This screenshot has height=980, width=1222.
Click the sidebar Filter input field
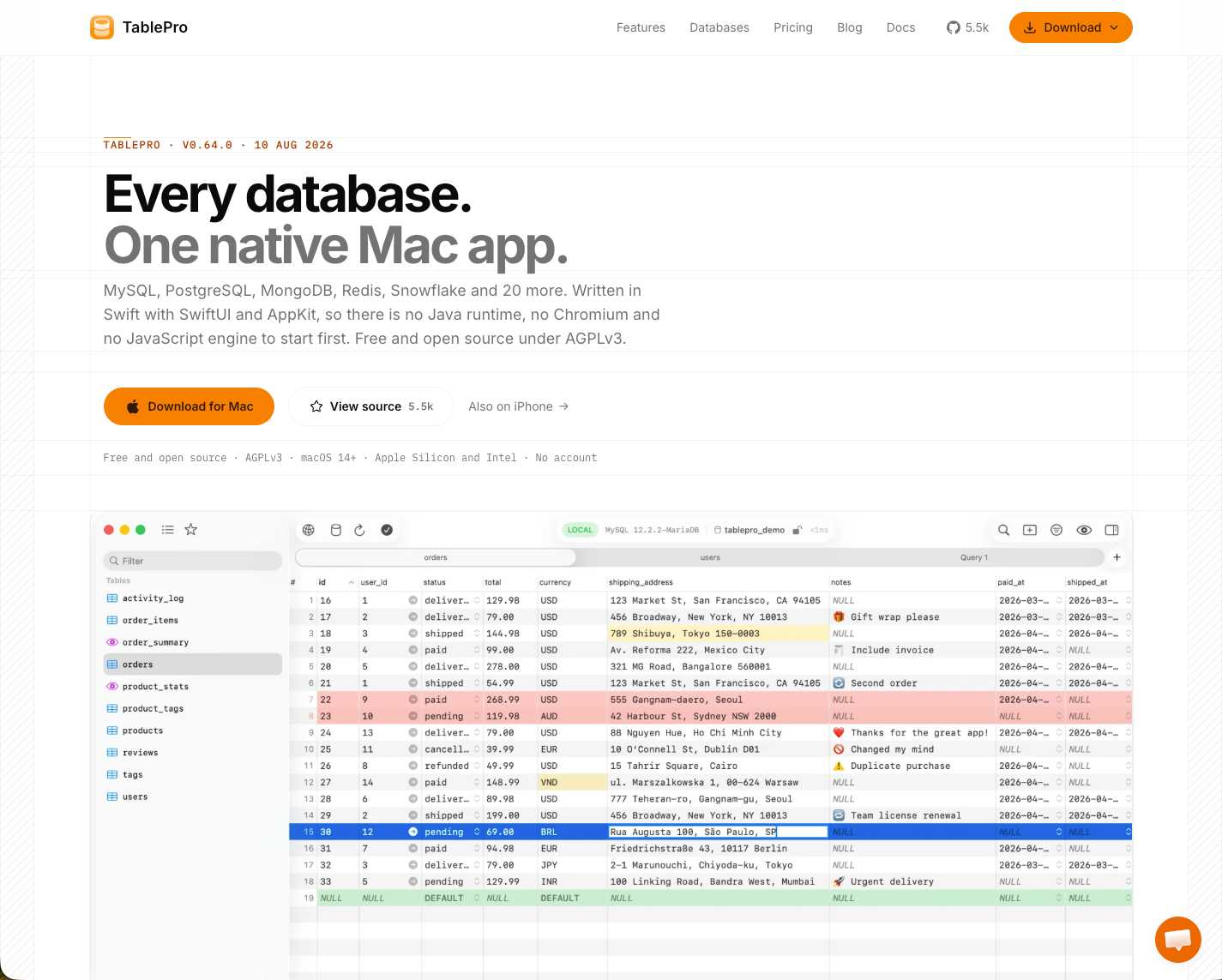(193, 561)
